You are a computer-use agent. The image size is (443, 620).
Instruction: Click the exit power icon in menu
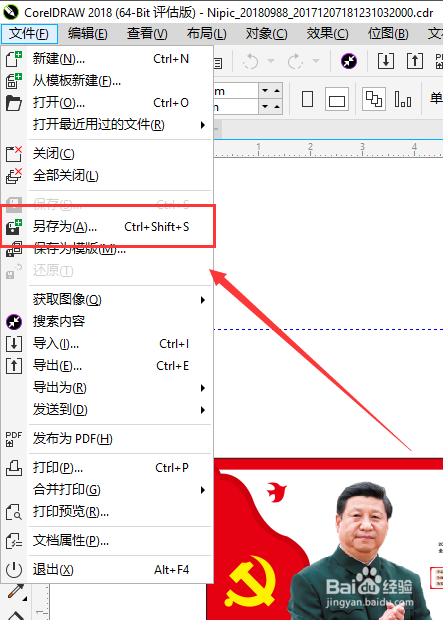14,570
